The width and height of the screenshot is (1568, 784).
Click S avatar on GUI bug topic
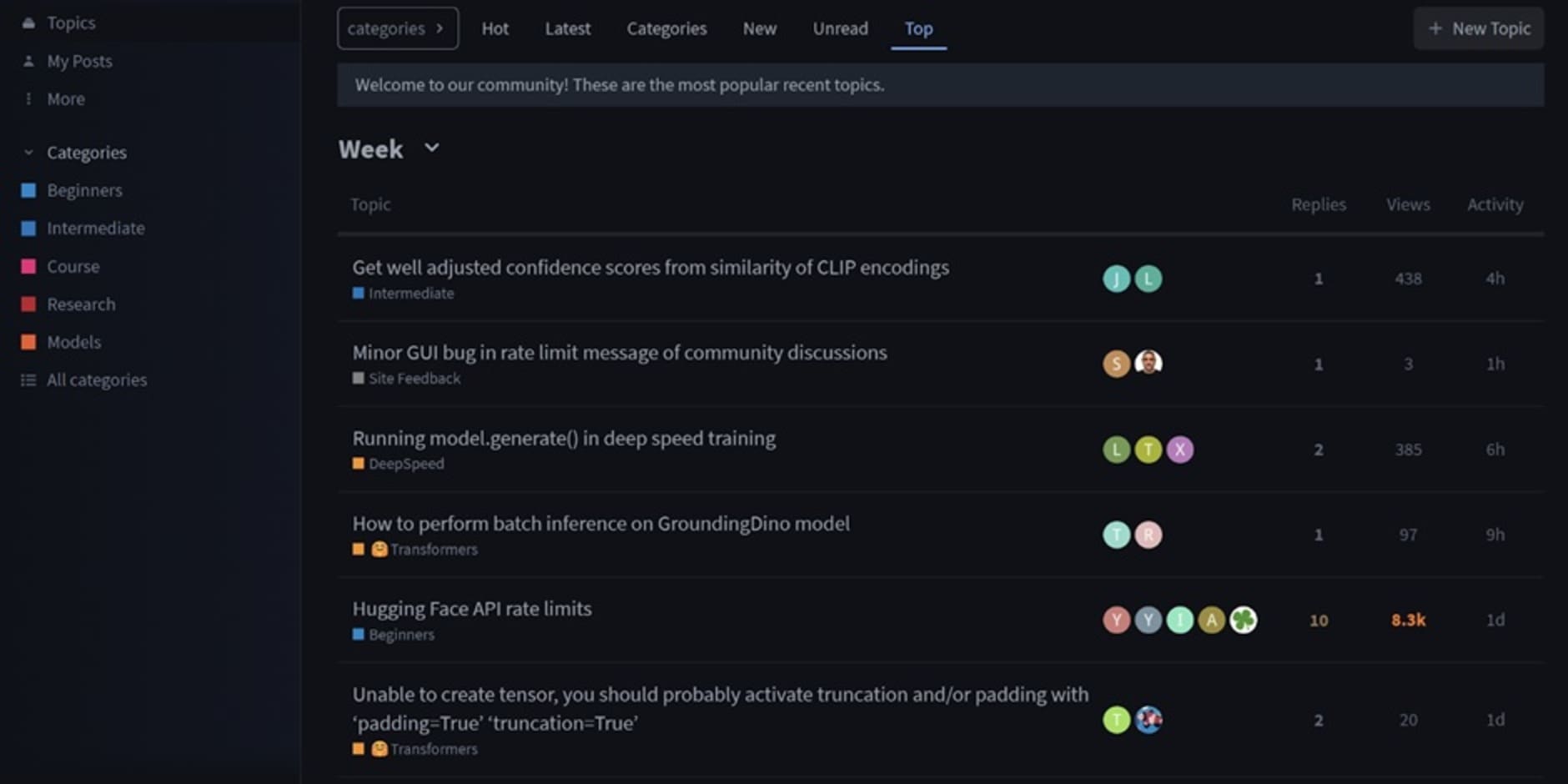point(1116,364)
